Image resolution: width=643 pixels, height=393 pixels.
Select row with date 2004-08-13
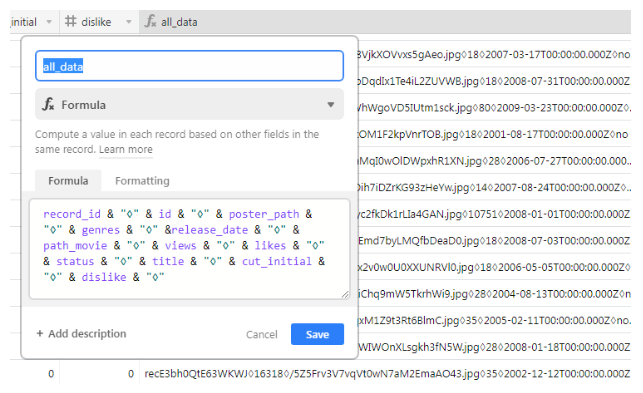494,294
